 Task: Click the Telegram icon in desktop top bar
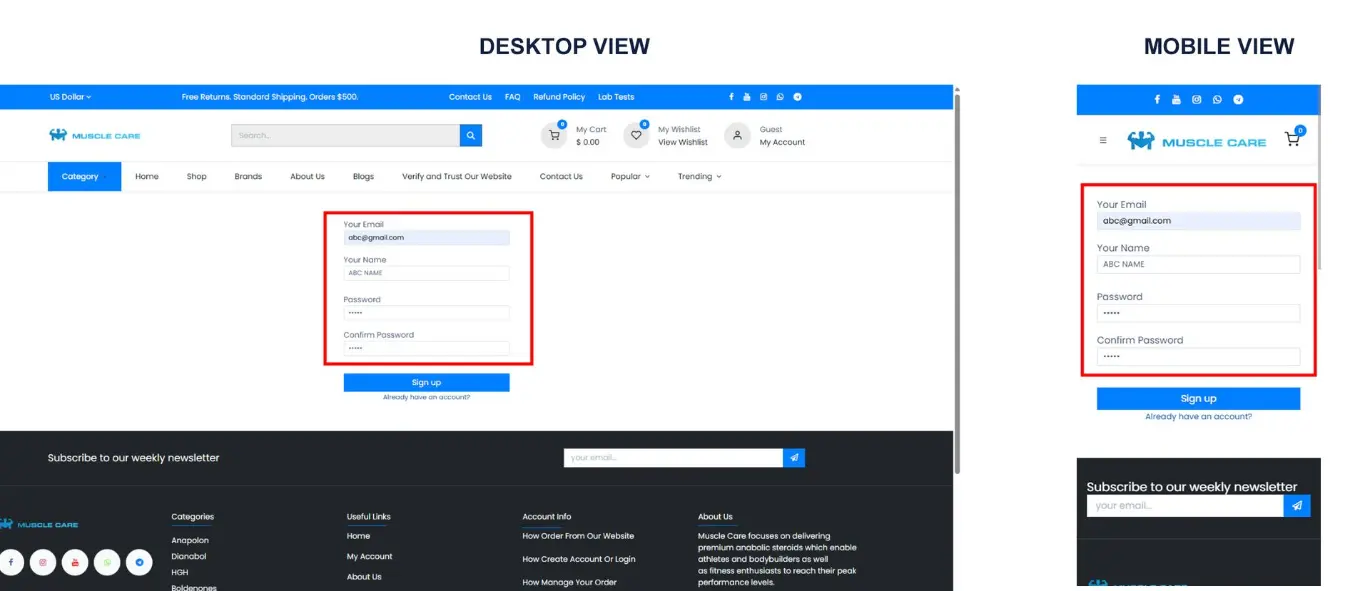point(797,97)
